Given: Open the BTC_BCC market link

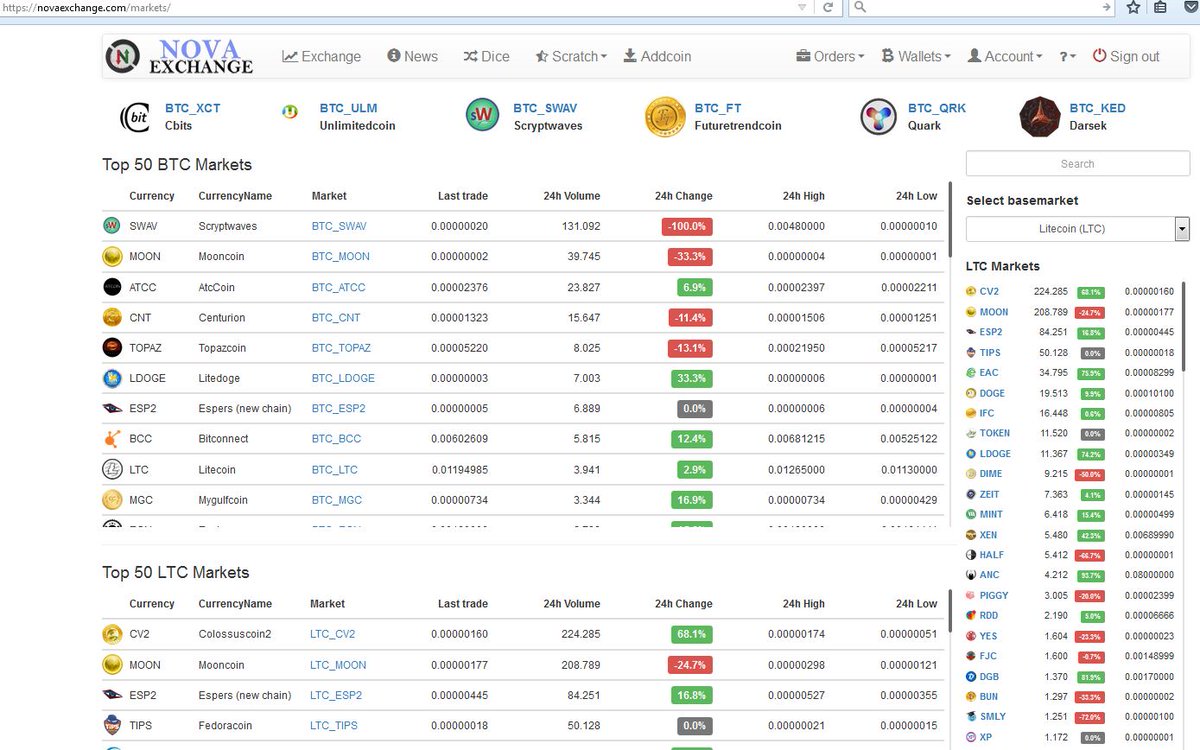Looking at the screenshot, I should 337,439.
